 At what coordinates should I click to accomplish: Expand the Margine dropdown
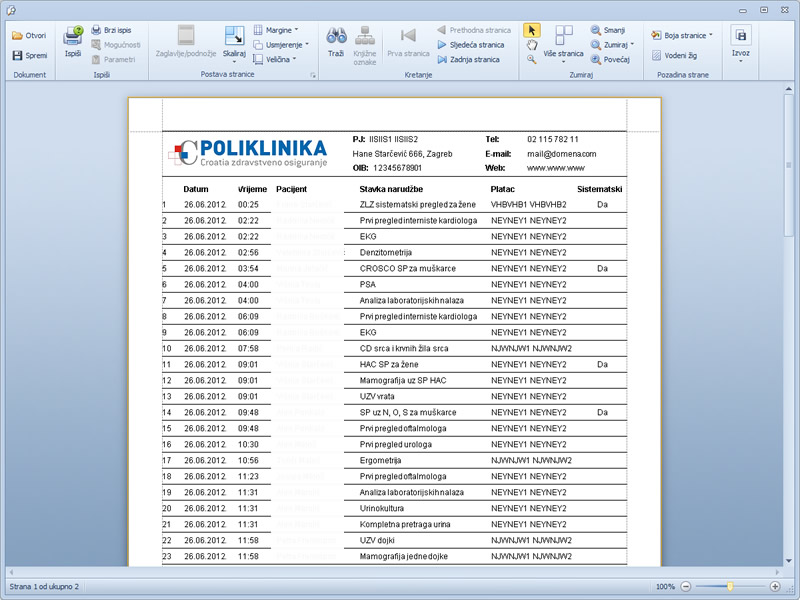pyautogui.click(x=276, y=30)
